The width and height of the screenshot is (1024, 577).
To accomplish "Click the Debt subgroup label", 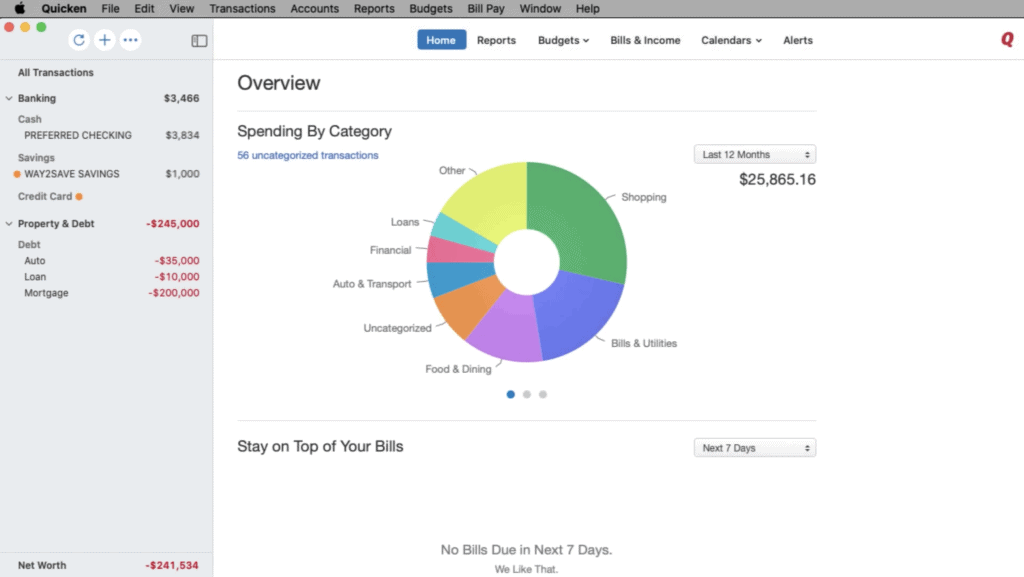I will click(x=29, y=245).
